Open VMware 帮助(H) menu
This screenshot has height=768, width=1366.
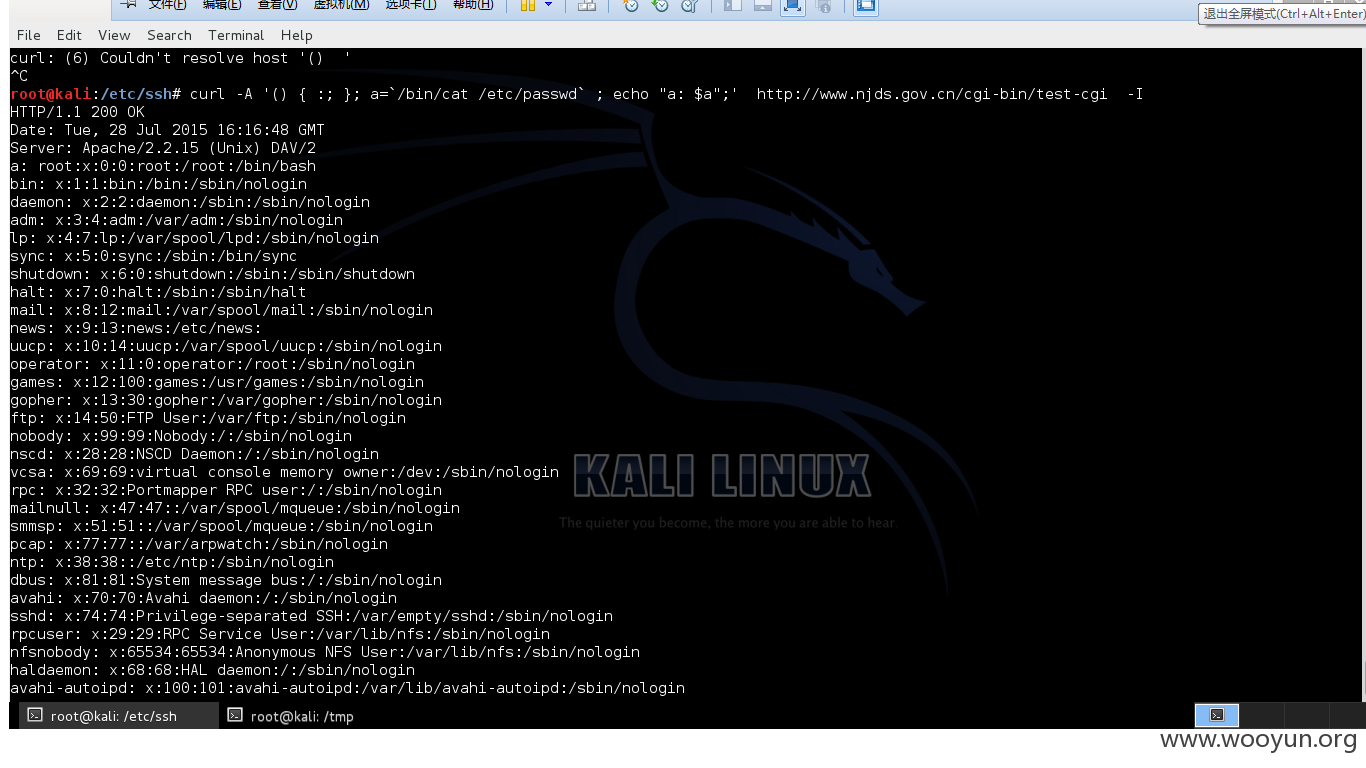coord(473,5)
